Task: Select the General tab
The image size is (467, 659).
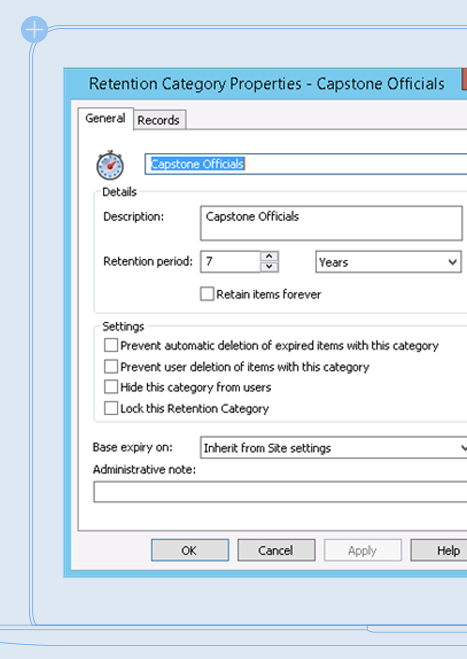Action: click(x=106, y=119)
